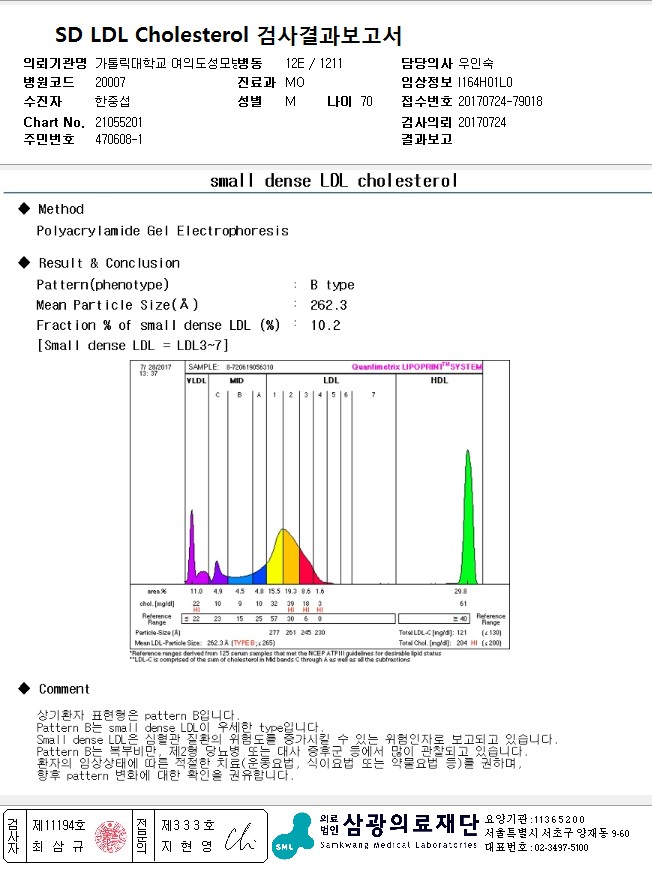Select comment line starting 'Pattern B는 small dense LDL이'
The image size is (652, 874).
pyautogui.click(x=179, y=727)
